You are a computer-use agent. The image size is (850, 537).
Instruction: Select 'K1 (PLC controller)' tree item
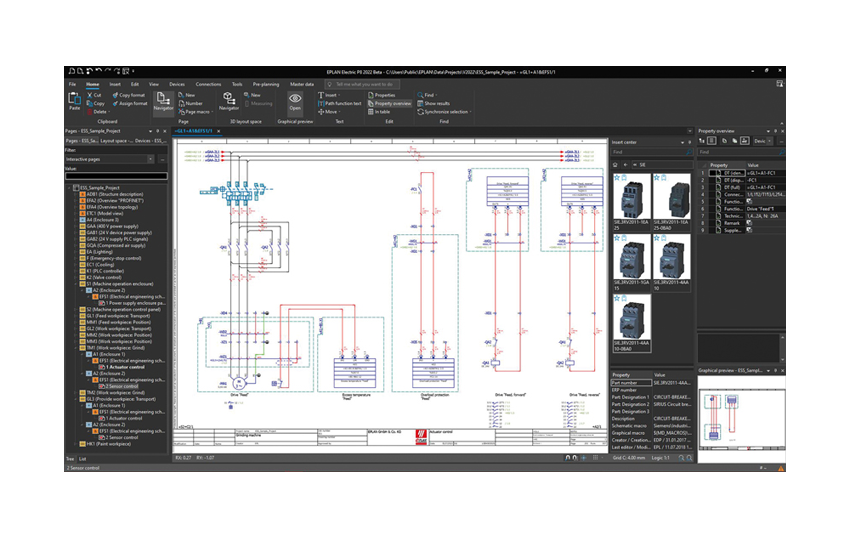(x=105, y=271)
